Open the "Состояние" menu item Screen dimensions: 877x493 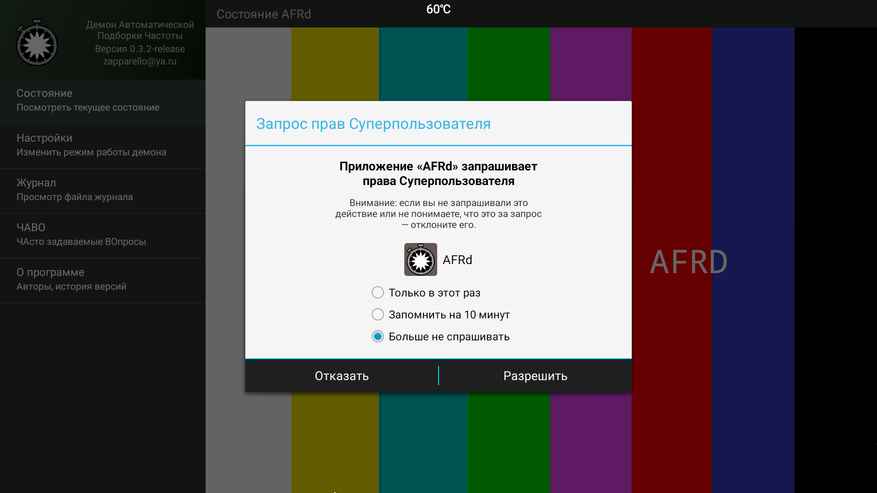click(x=103, y=101)
